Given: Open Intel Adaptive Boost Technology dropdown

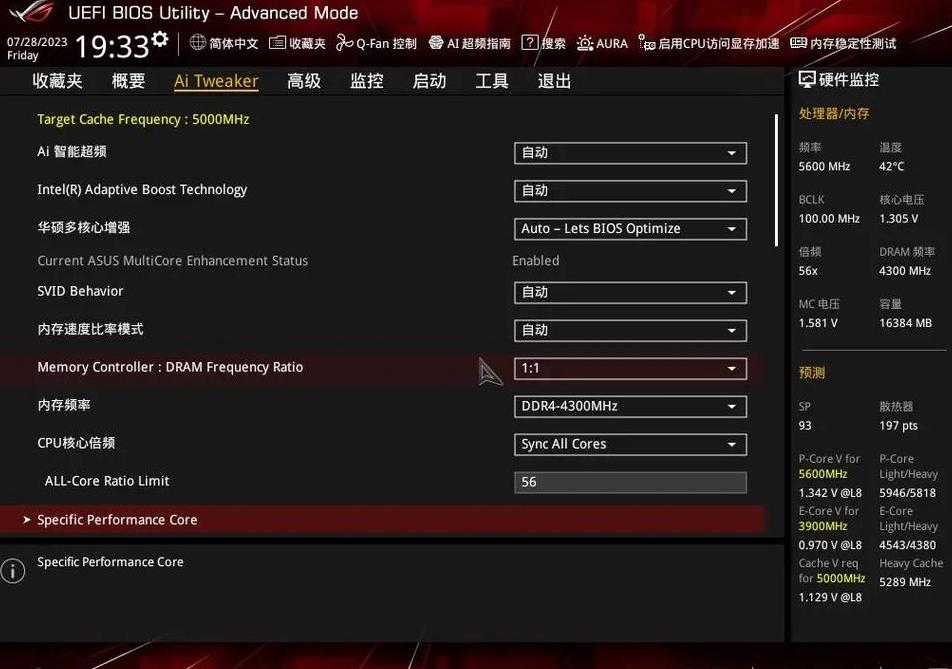Looking at the screenshot, I should pos(630,191).
